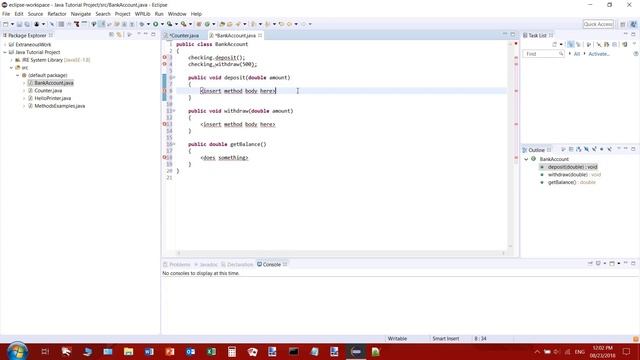The image size is (640, 360).
Task: Fold the getBalance method at line 16
Action: coord(174,144)
